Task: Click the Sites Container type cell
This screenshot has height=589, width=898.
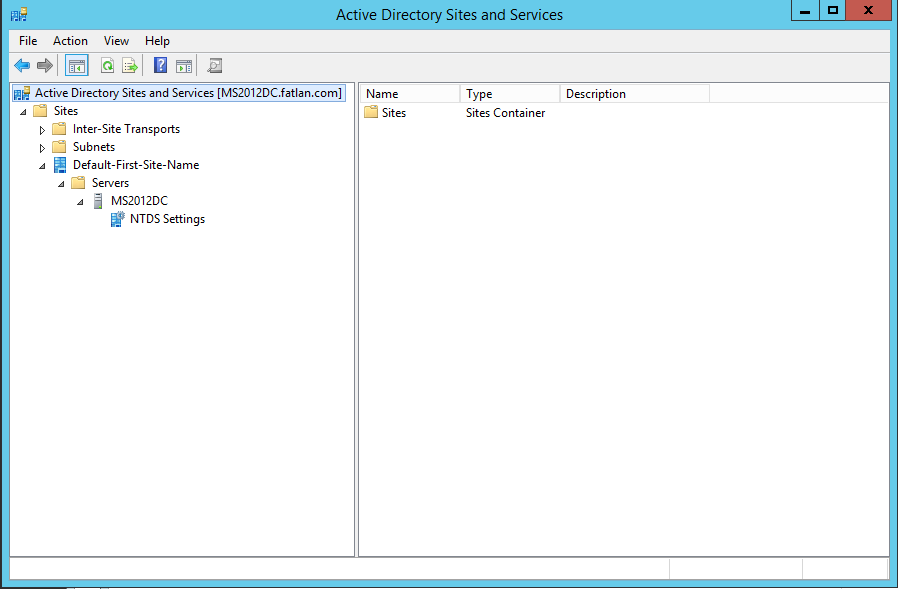Action: [x=506, y=112]
